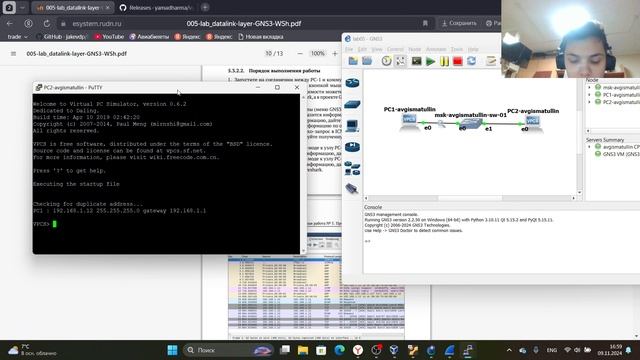Open console to all devices icon
The height and width of the screenshot is (360, 640).
(x=416, y=61)
